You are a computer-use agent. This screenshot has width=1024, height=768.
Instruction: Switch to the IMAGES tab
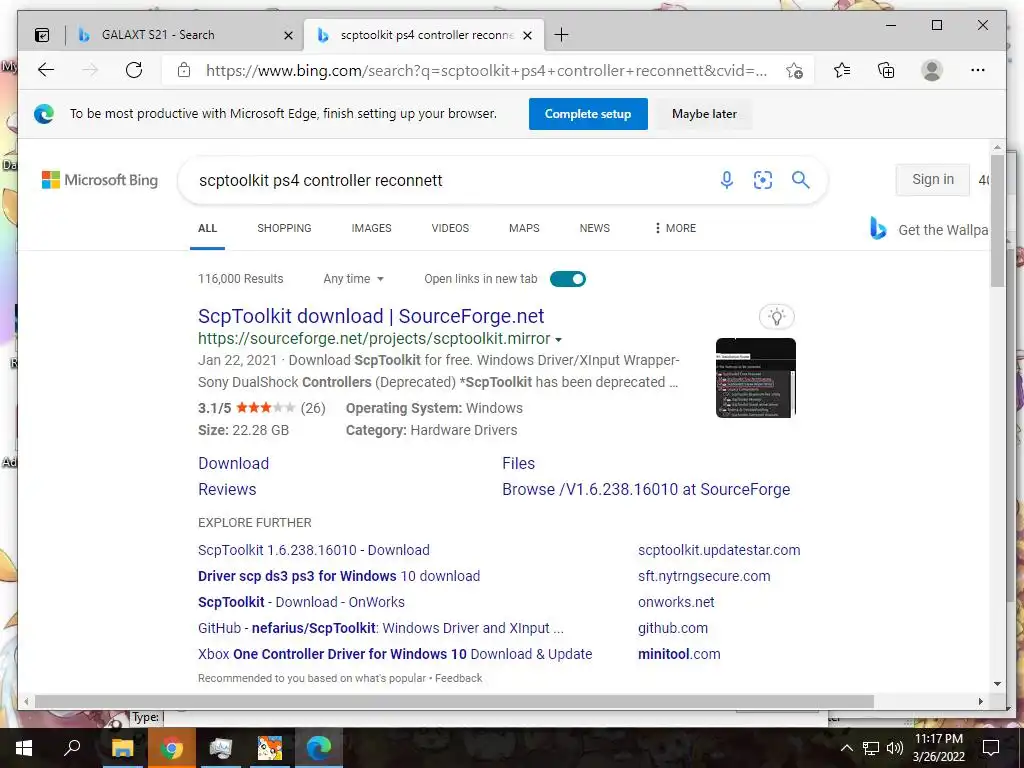point(372,228)
